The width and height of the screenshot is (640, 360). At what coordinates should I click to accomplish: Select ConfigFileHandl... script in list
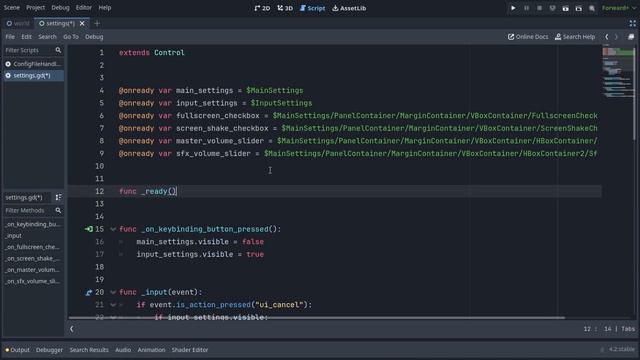point(33,64)
